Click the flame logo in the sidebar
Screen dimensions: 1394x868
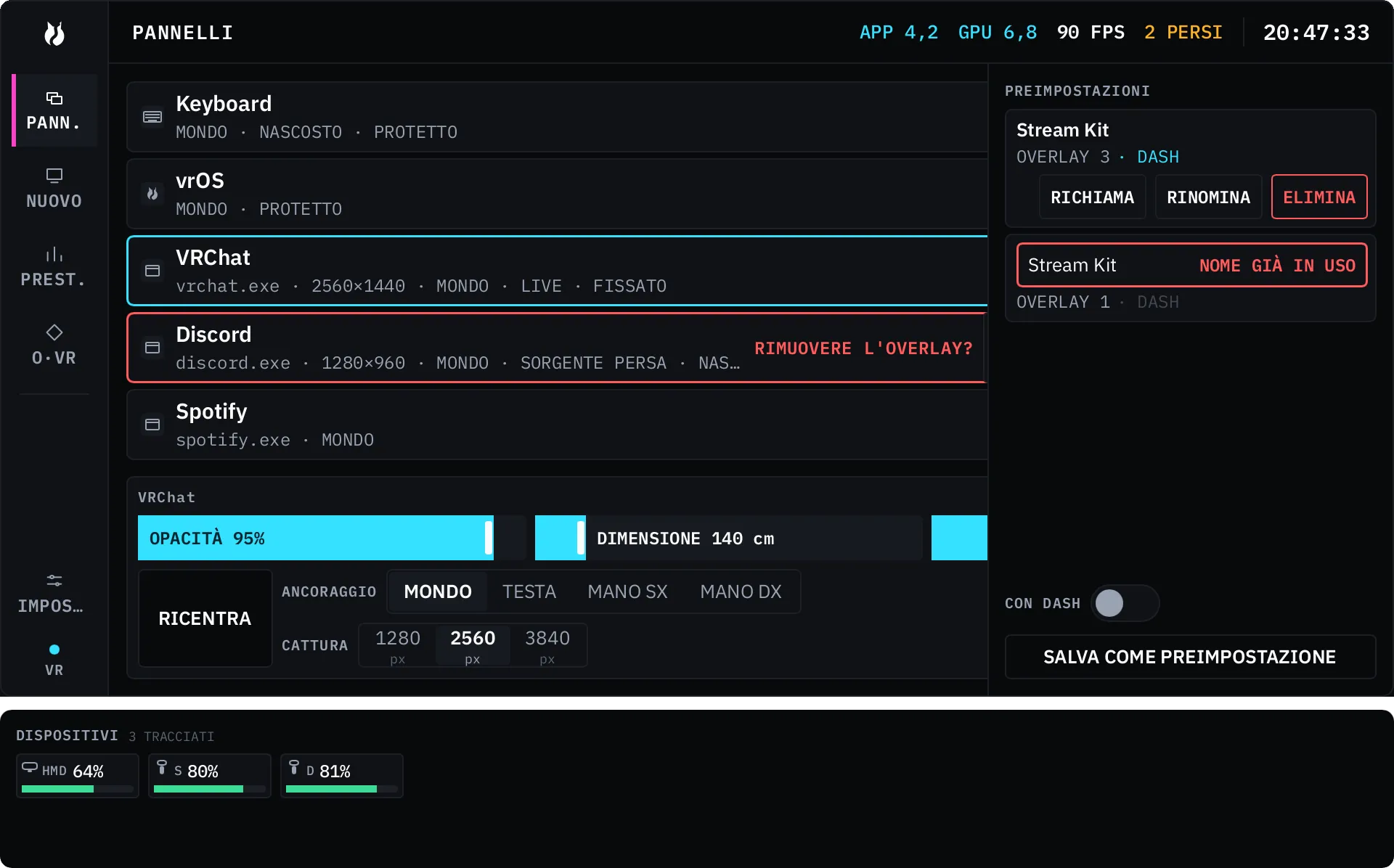click(54, 33)
